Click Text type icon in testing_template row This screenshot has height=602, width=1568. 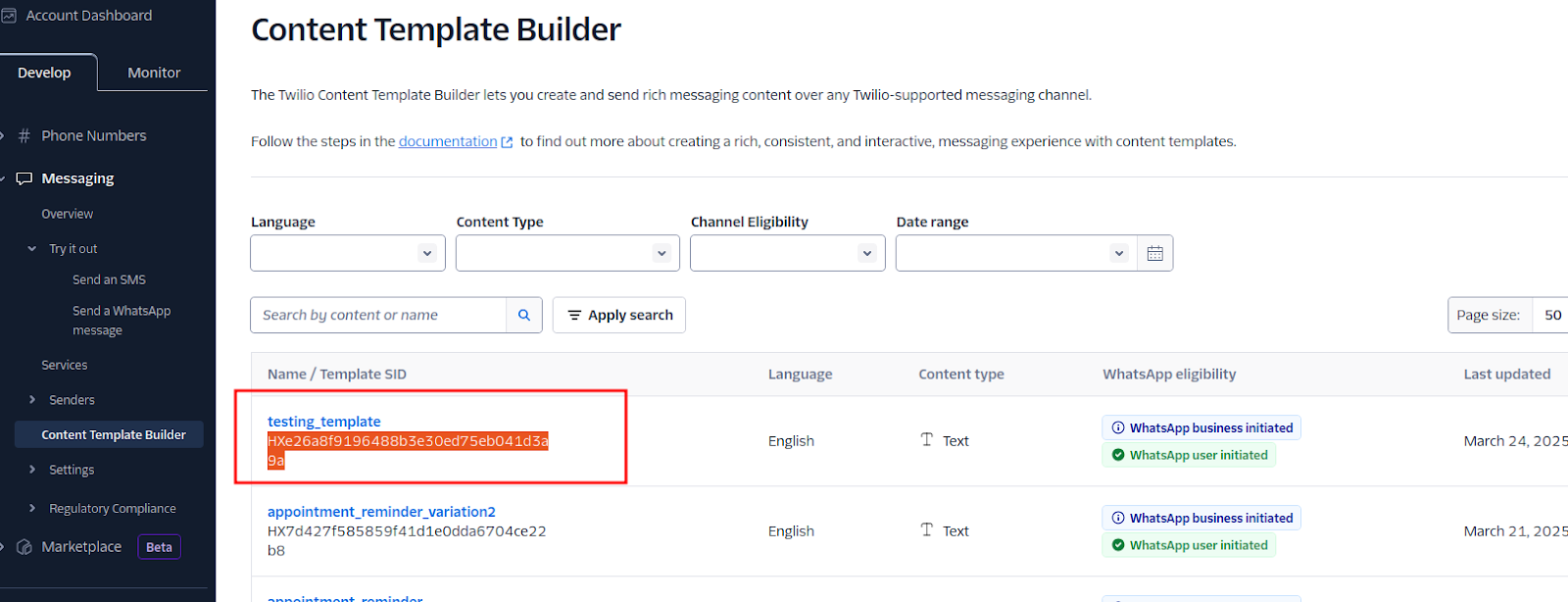[927, 439]
